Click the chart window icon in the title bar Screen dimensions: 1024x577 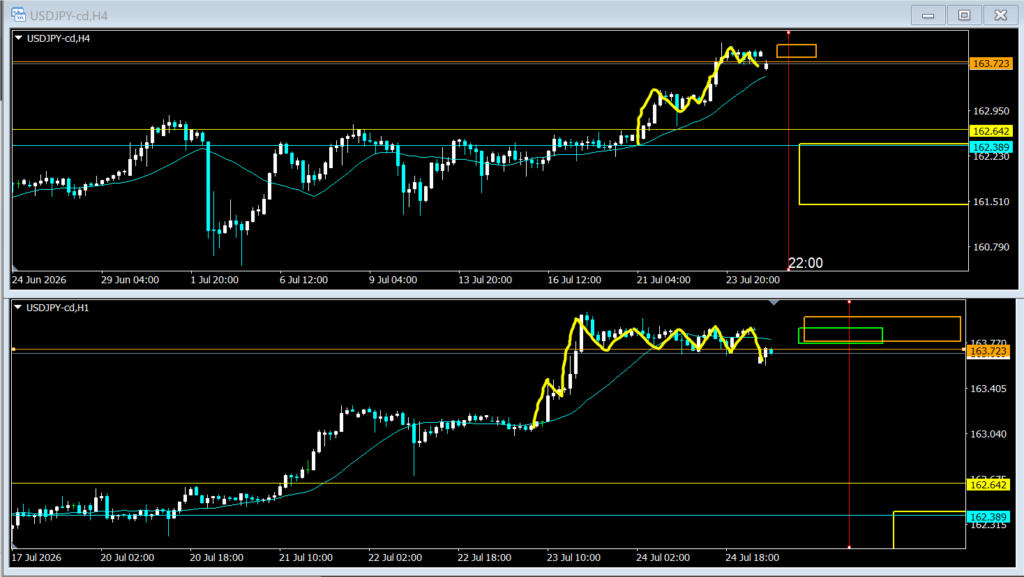point(18,14)
